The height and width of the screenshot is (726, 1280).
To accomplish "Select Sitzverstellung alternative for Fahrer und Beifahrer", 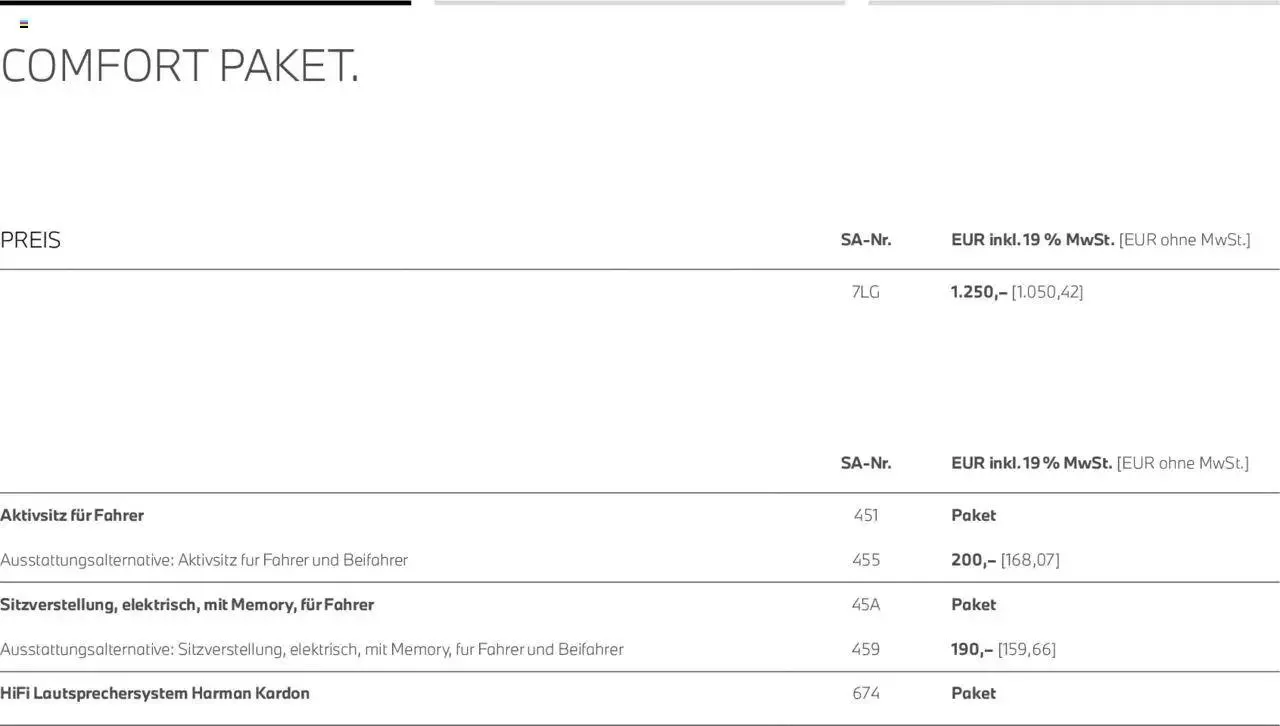I will pyautogui.click(x=312, y=649).
